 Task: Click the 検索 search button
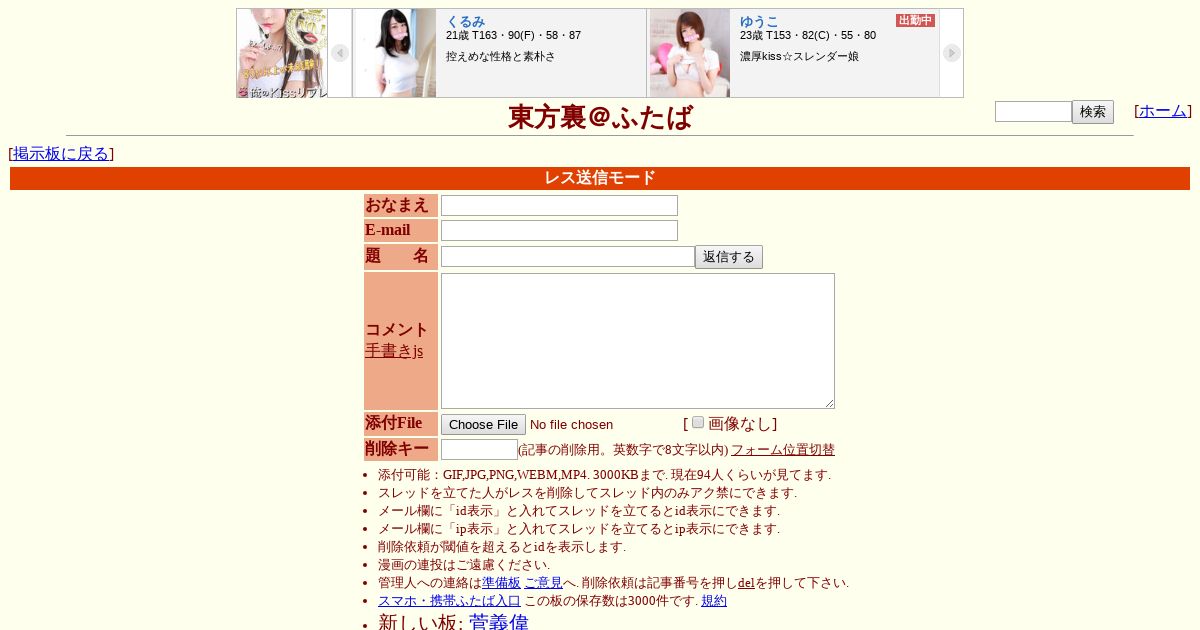pos(1093,112)
